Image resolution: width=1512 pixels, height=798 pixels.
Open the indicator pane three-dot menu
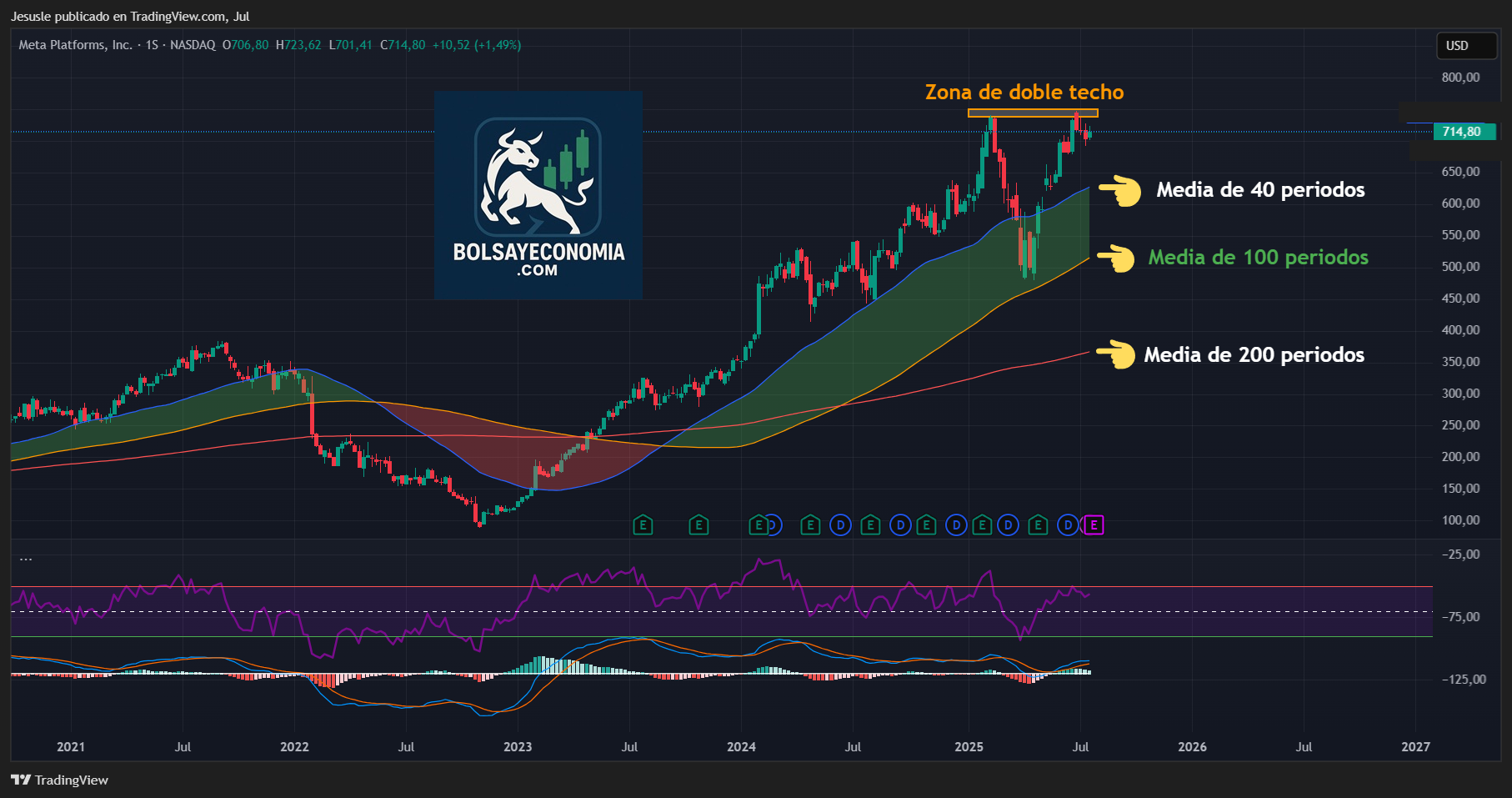coord(26,560)
